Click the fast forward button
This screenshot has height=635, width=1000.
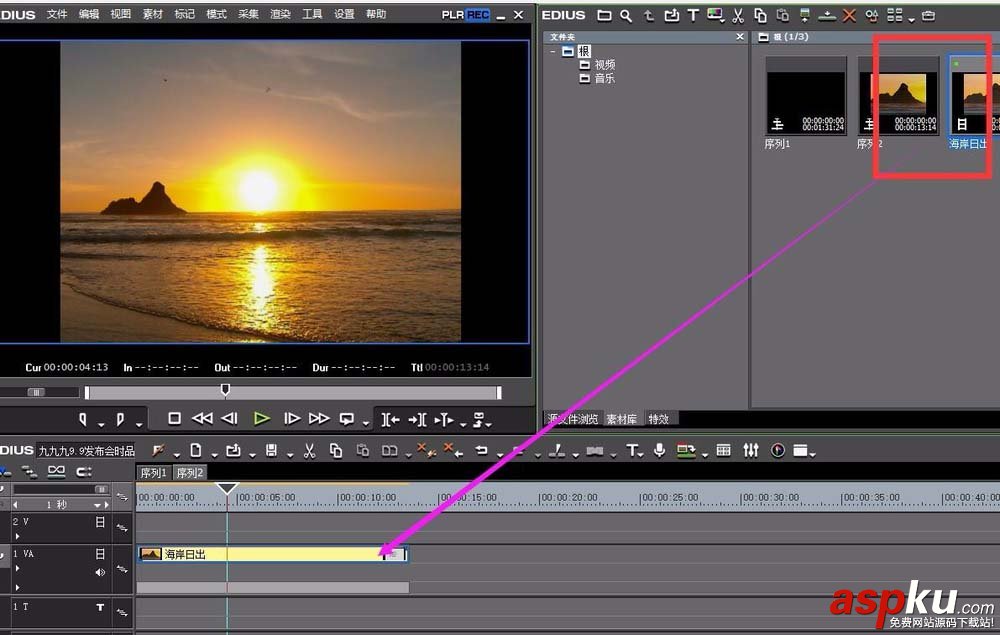click(x=319, y=418)
